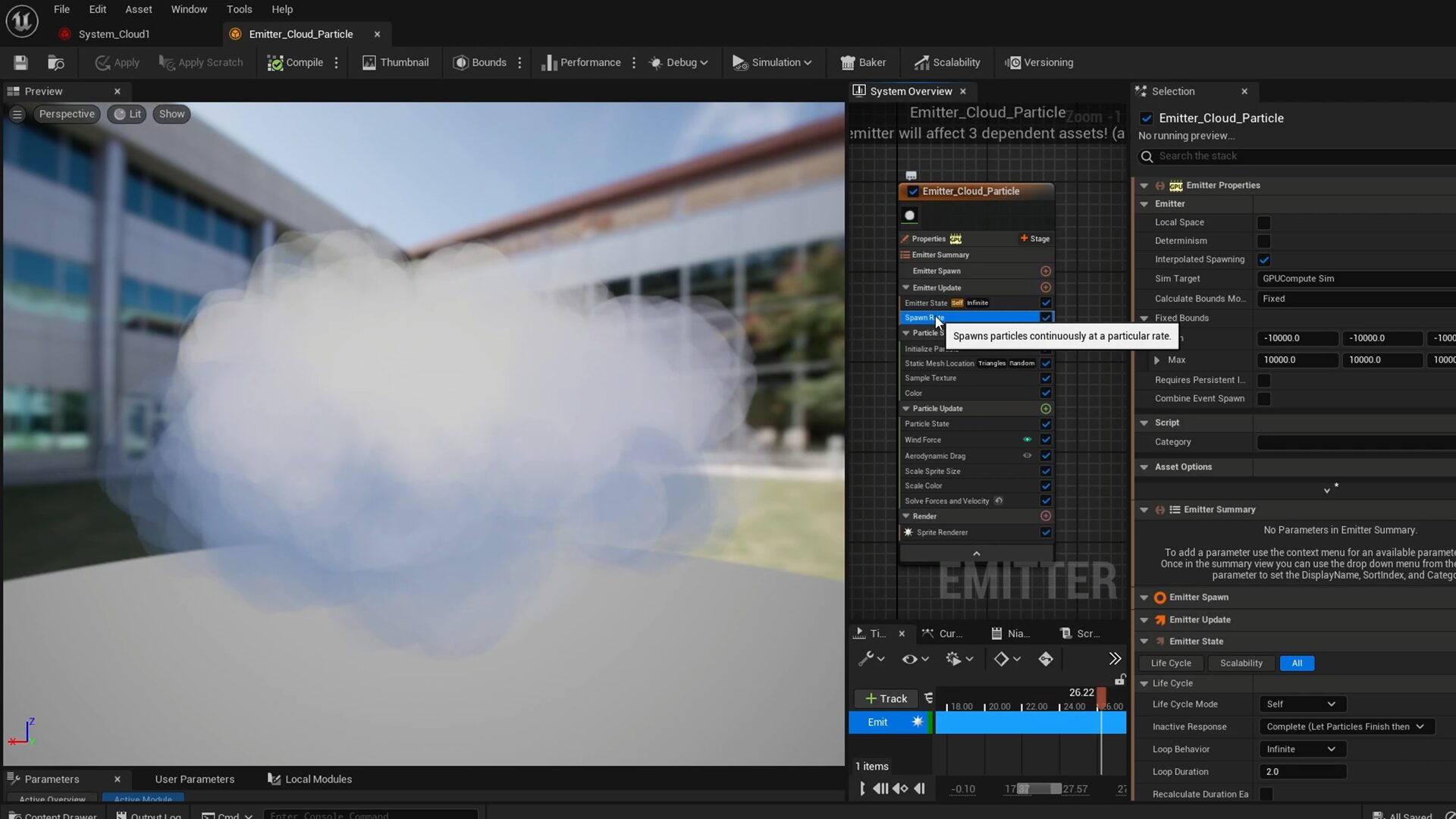Disable the Wind Force module checkbox

point(1046,440)
